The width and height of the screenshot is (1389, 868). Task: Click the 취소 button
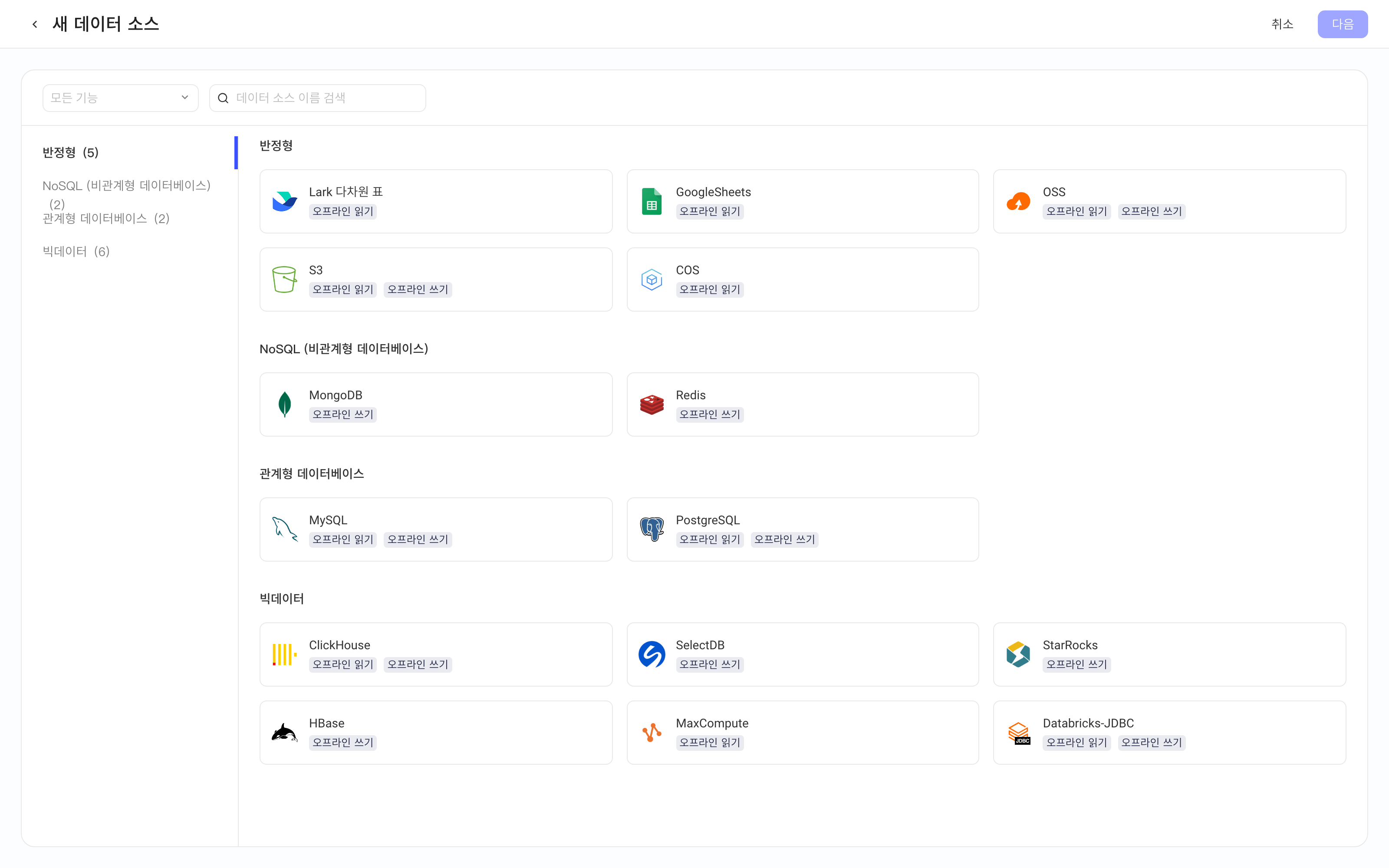1282,24
